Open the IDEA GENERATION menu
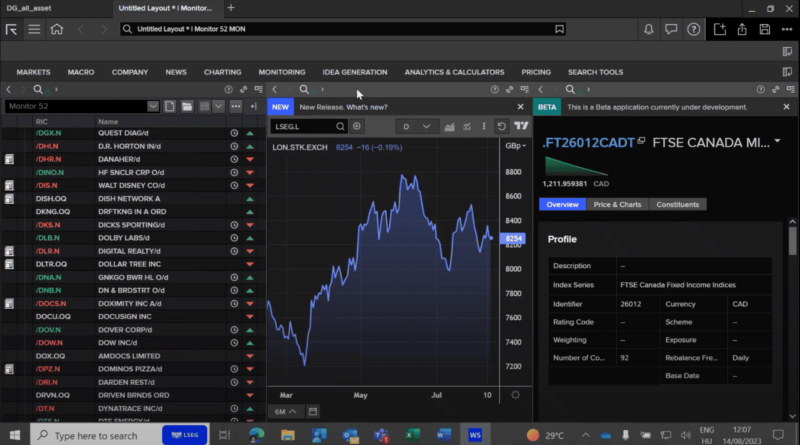 355,72
